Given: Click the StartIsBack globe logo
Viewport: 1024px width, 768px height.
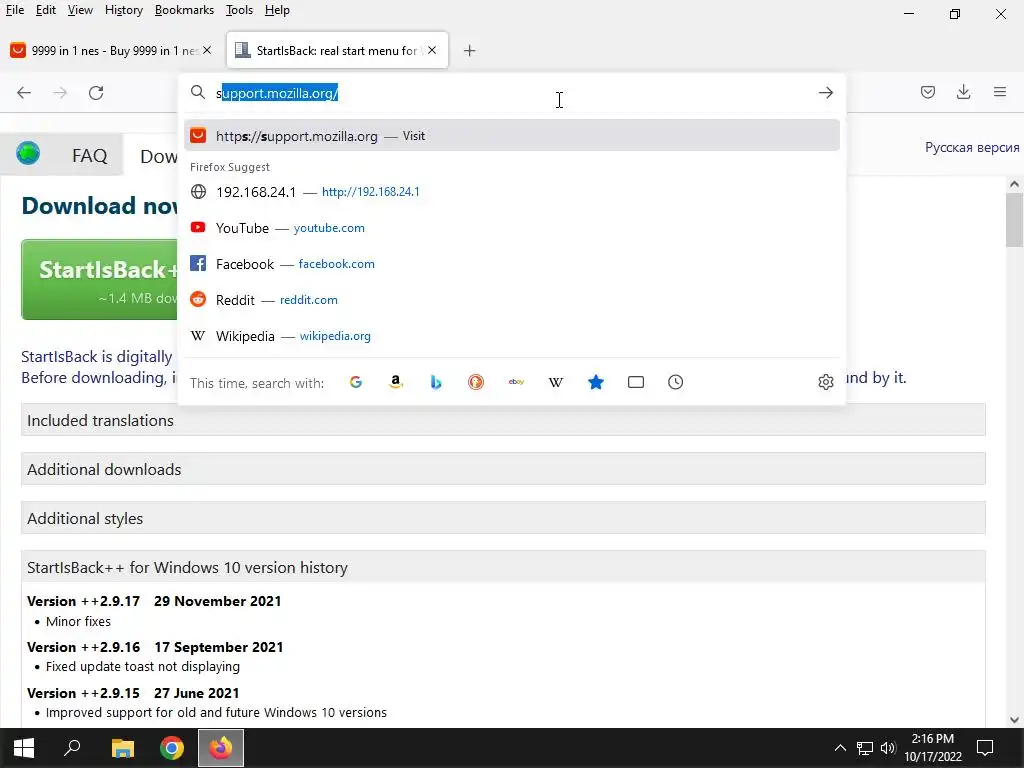Looking at the screenshot, I should click(x=28, y=153).
